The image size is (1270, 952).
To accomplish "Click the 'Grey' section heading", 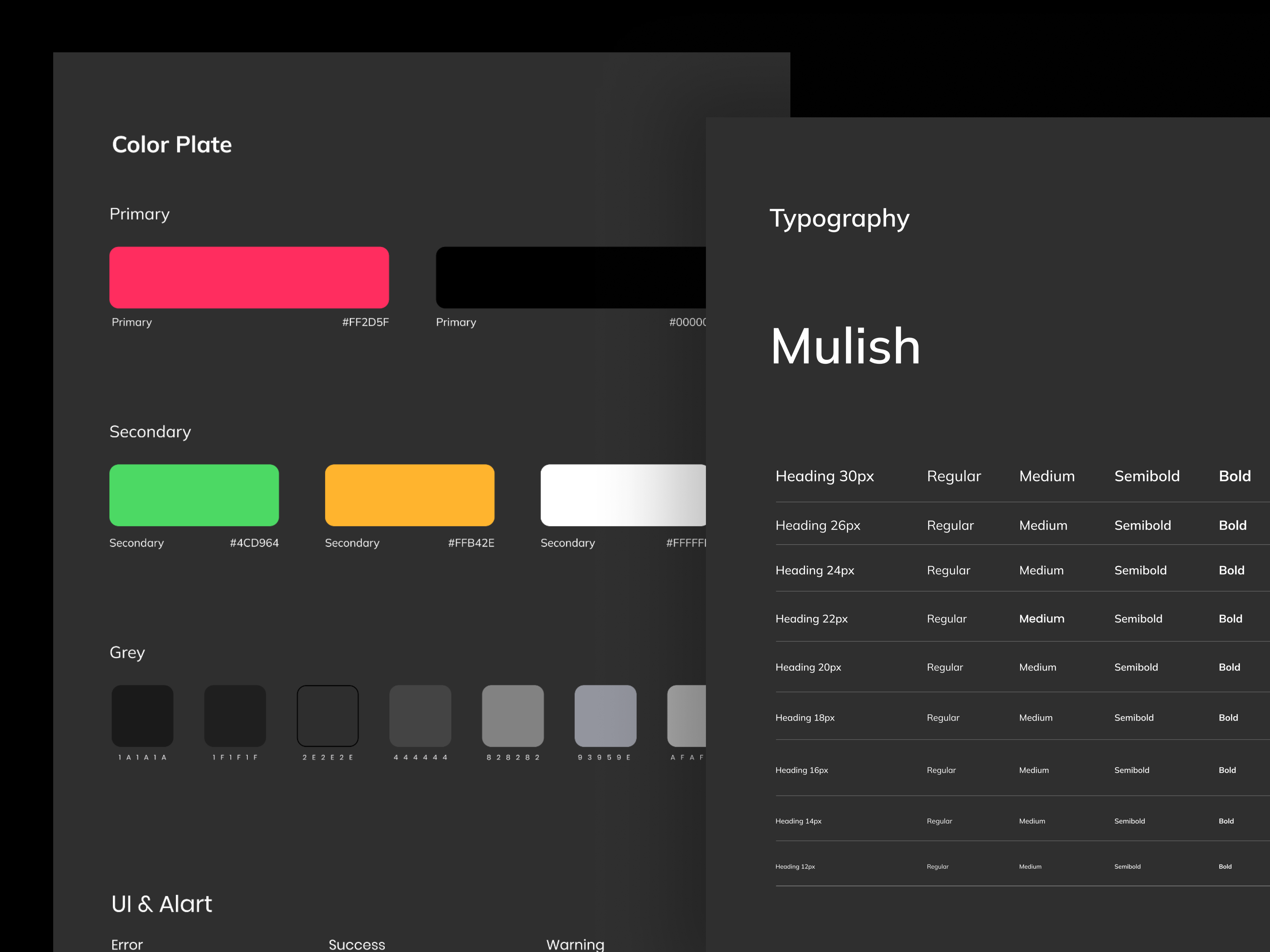I will (x=128, y=653).
